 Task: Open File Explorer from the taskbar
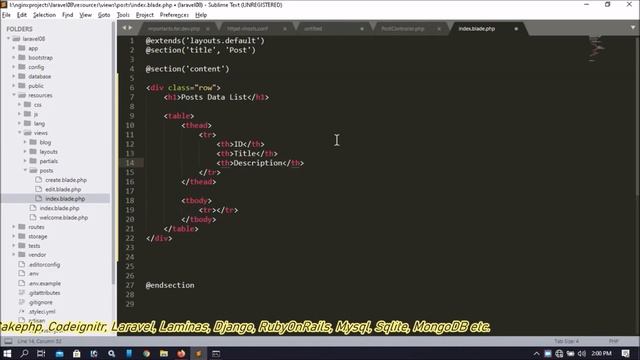(x=164, y=353)
